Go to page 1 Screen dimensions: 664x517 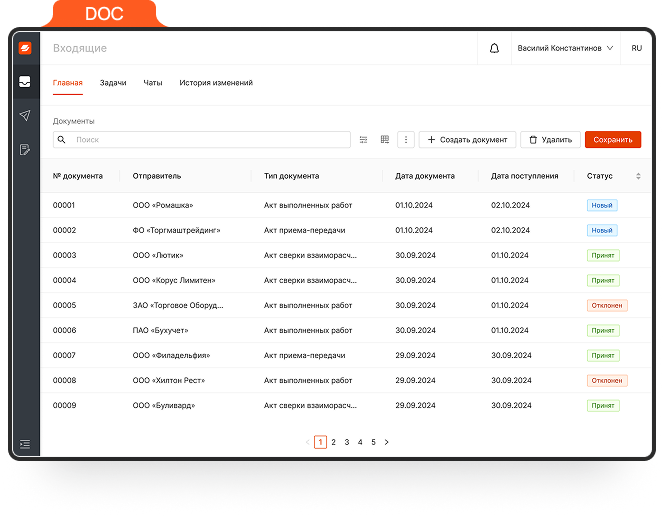coord(320,442)
